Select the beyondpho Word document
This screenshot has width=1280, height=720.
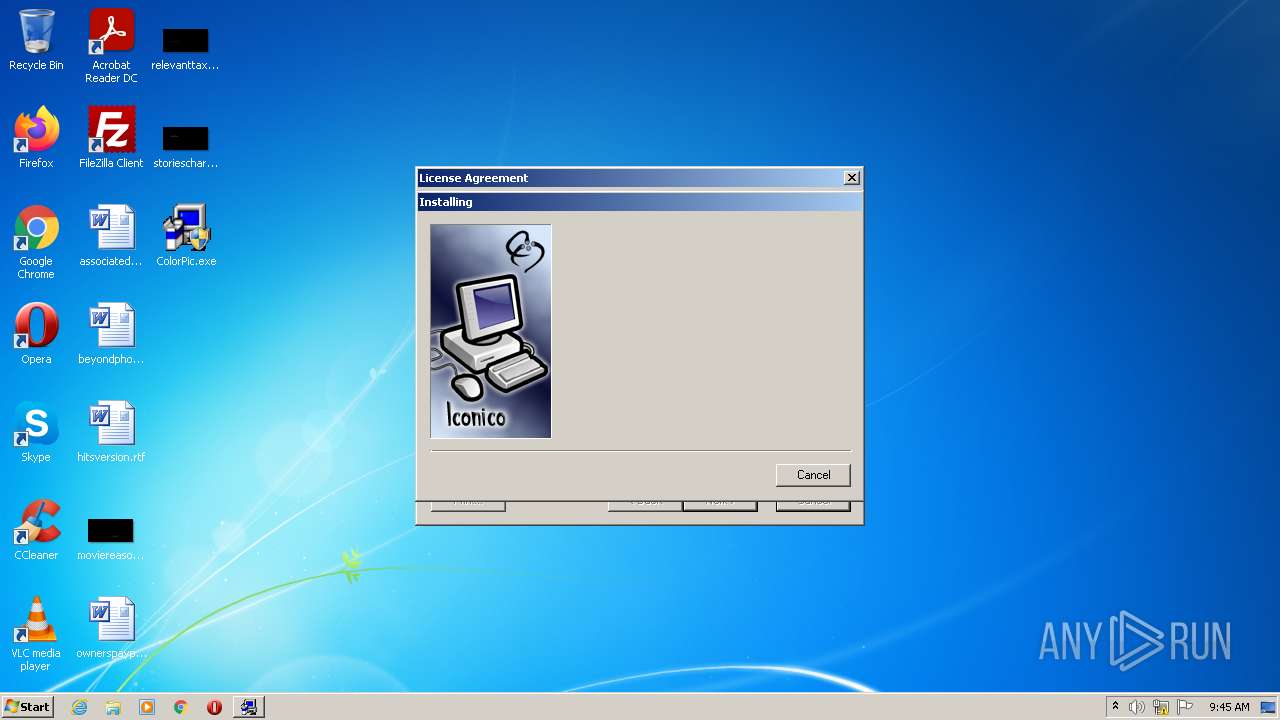111,334
